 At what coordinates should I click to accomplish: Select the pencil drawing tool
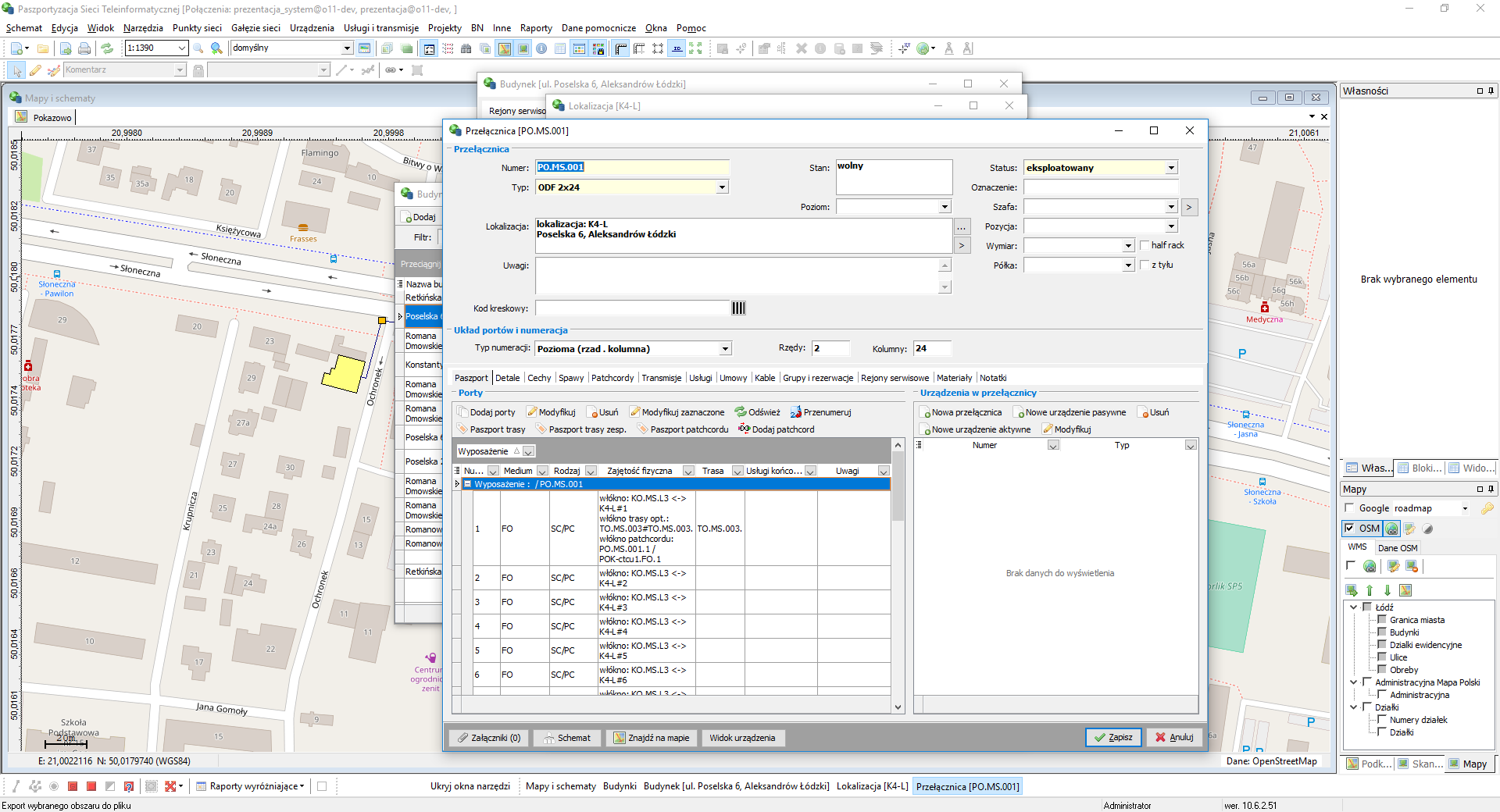click(x=35, y=70)
